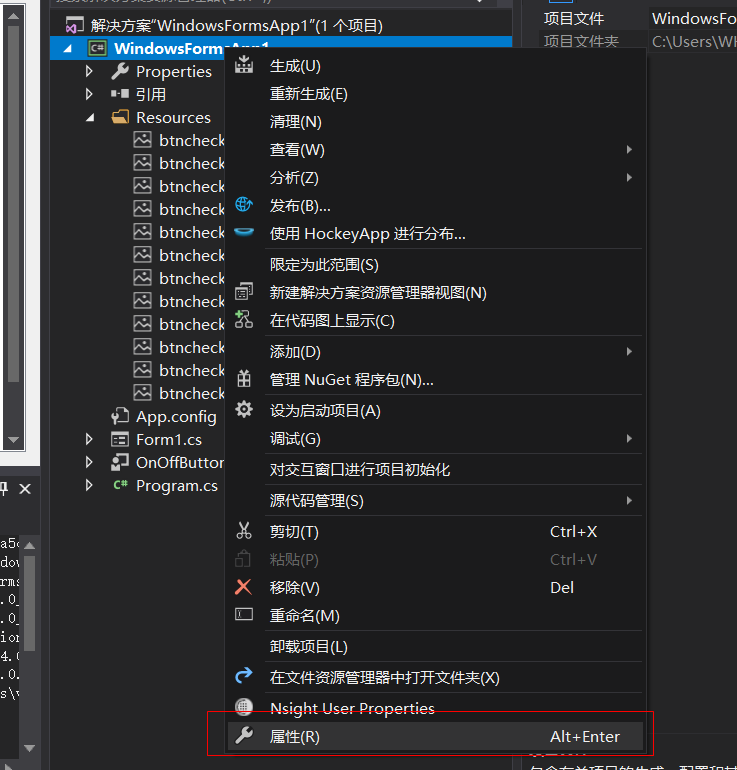737x770 pixels.
Task: Select 管理 NuGet 程序包(N) text entry
Action: coord(352,380)
